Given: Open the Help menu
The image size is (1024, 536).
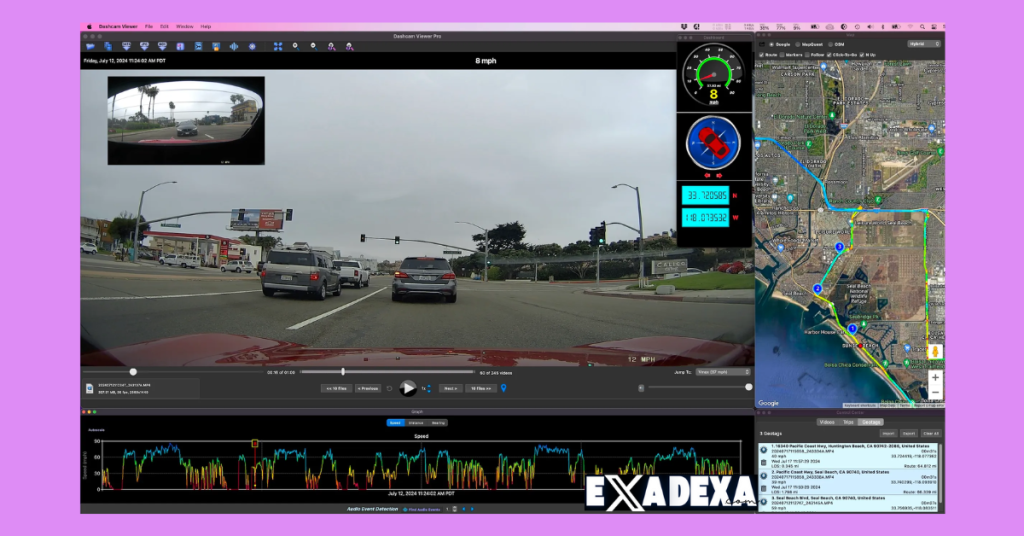Looking at the screenshot, I should 206,27.
